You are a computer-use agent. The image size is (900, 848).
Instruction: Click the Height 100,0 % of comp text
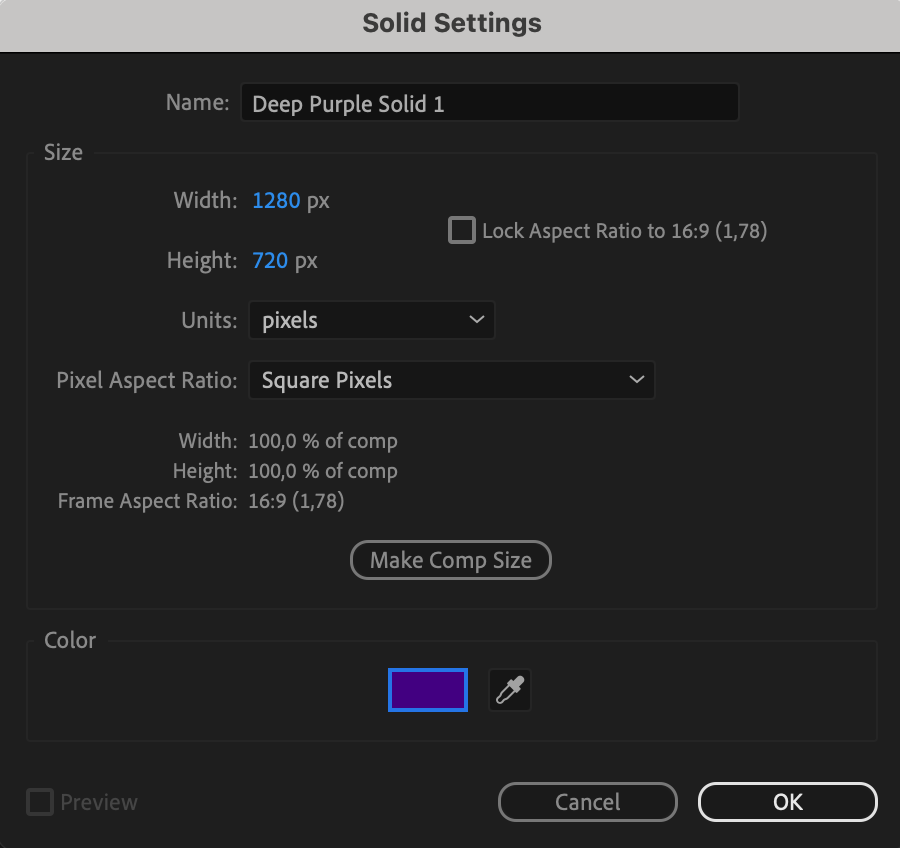pos(322,471)
